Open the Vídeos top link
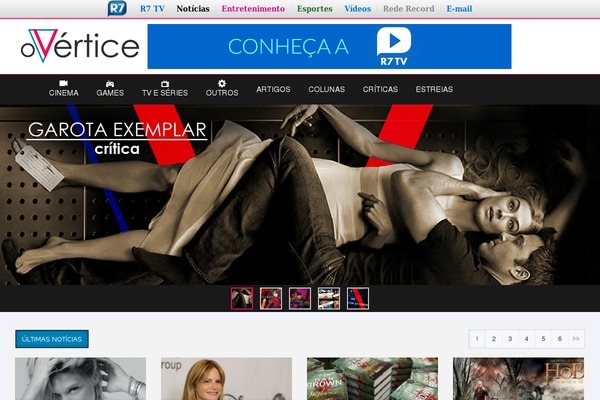 pos(357,8)
